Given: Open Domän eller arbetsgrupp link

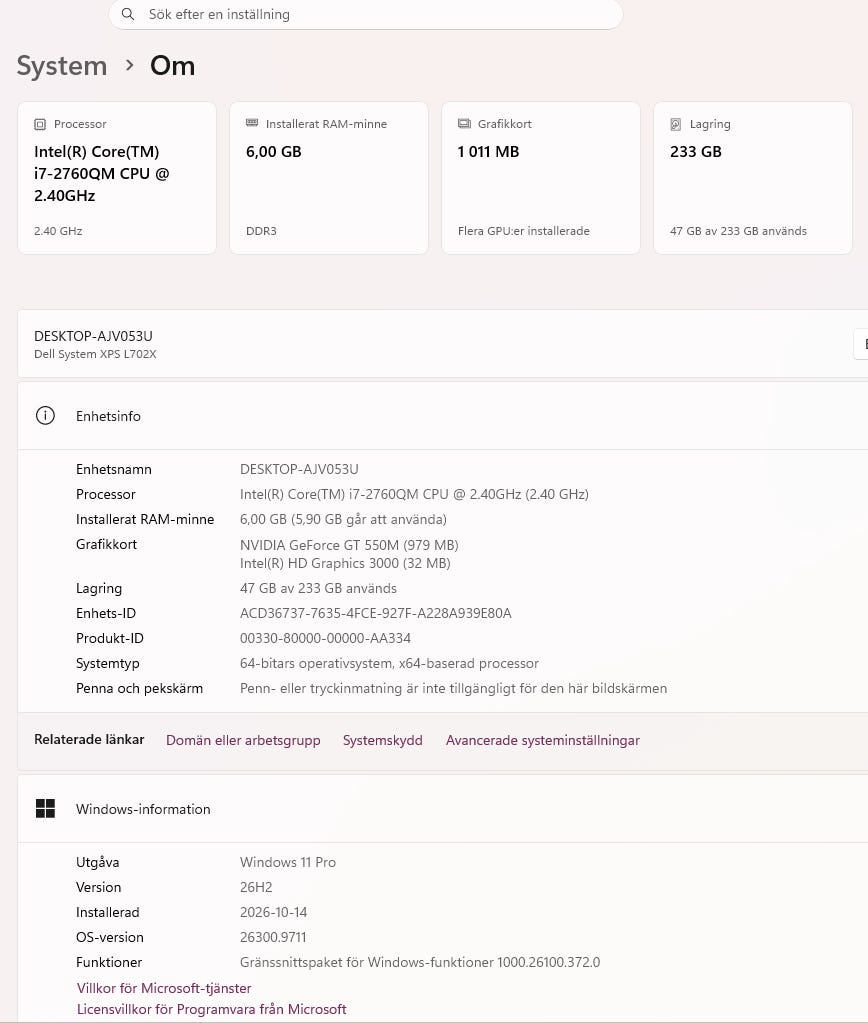Looking at the screenshot, I should pos(243,740).
